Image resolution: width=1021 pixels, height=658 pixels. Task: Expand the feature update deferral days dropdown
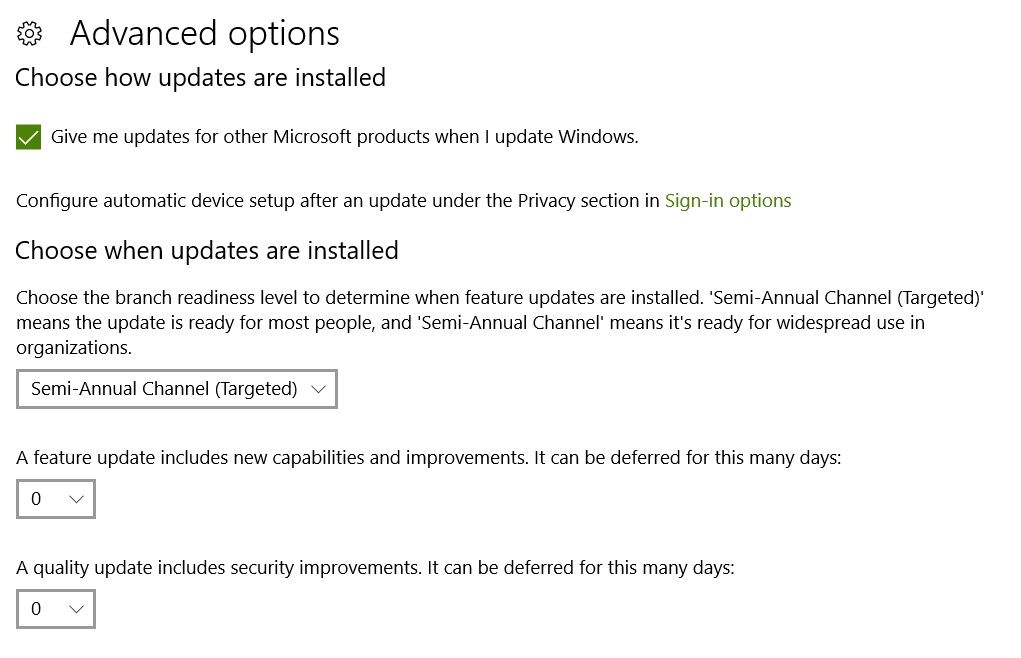coord(56,499)
